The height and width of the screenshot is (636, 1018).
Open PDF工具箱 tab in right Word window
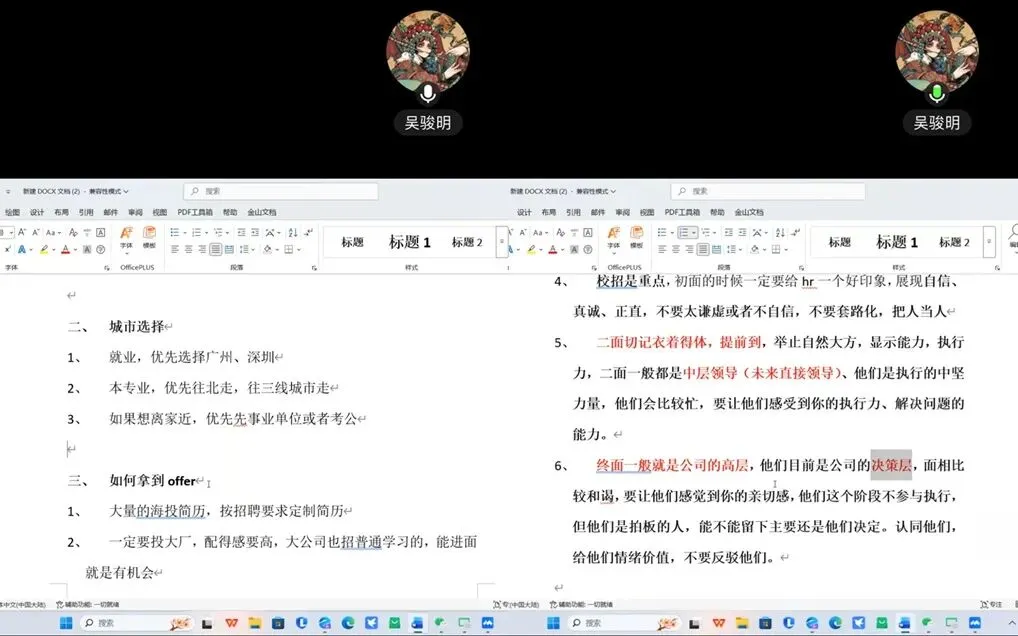click(682, 212)
